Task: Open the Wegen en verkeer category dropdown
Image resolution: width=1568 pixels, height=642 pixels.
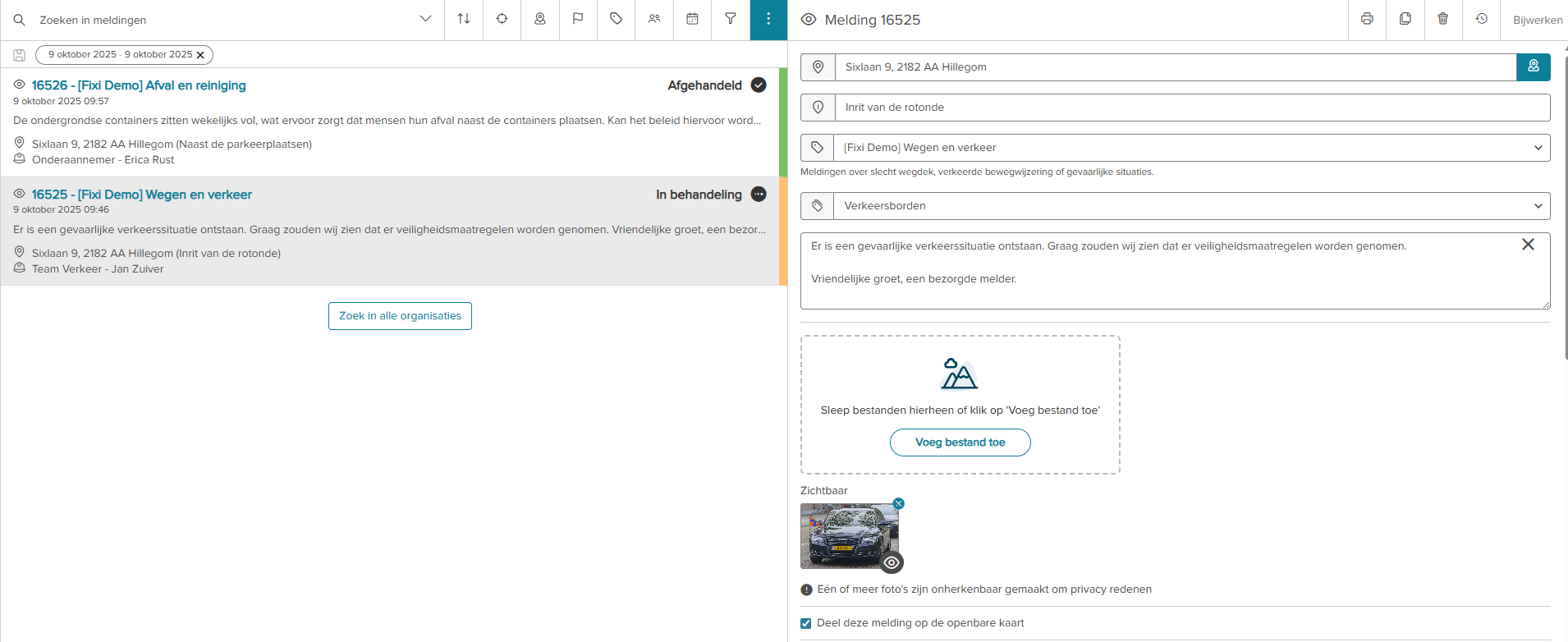Action: pyautogui.click(x=1191, y=148)
